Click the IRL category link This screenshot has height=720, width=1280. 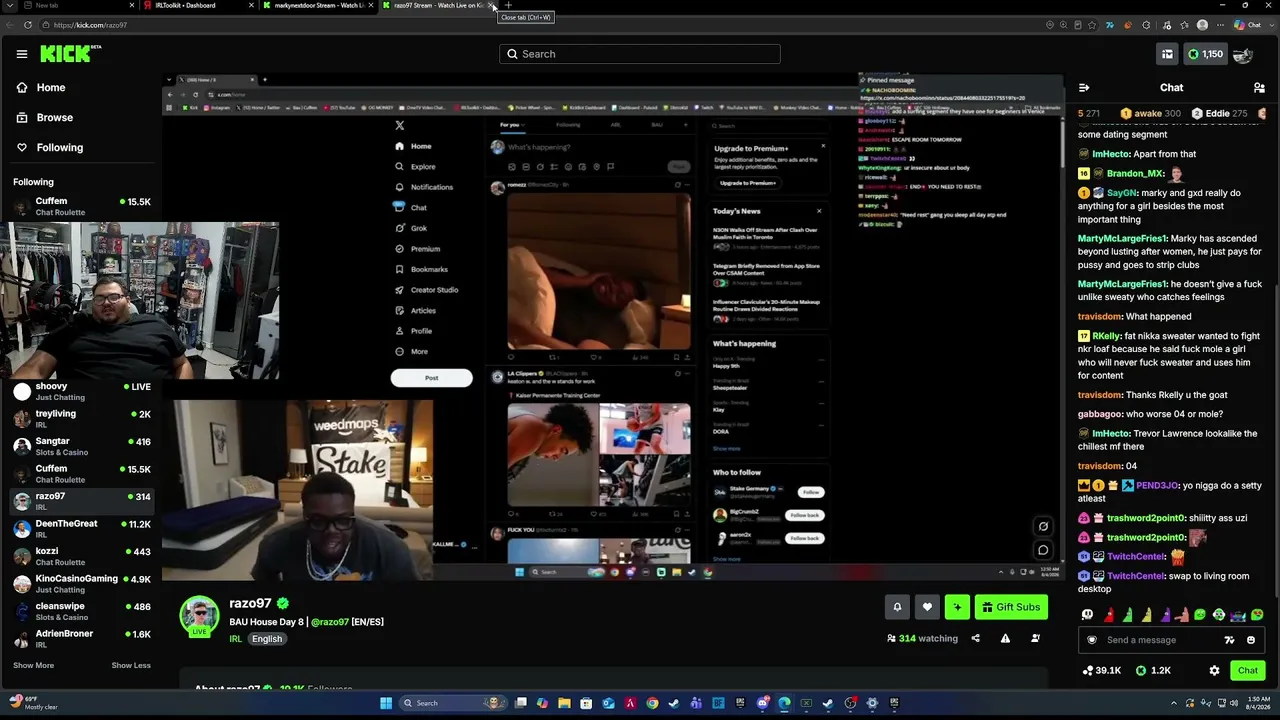[x=236, y=639]
